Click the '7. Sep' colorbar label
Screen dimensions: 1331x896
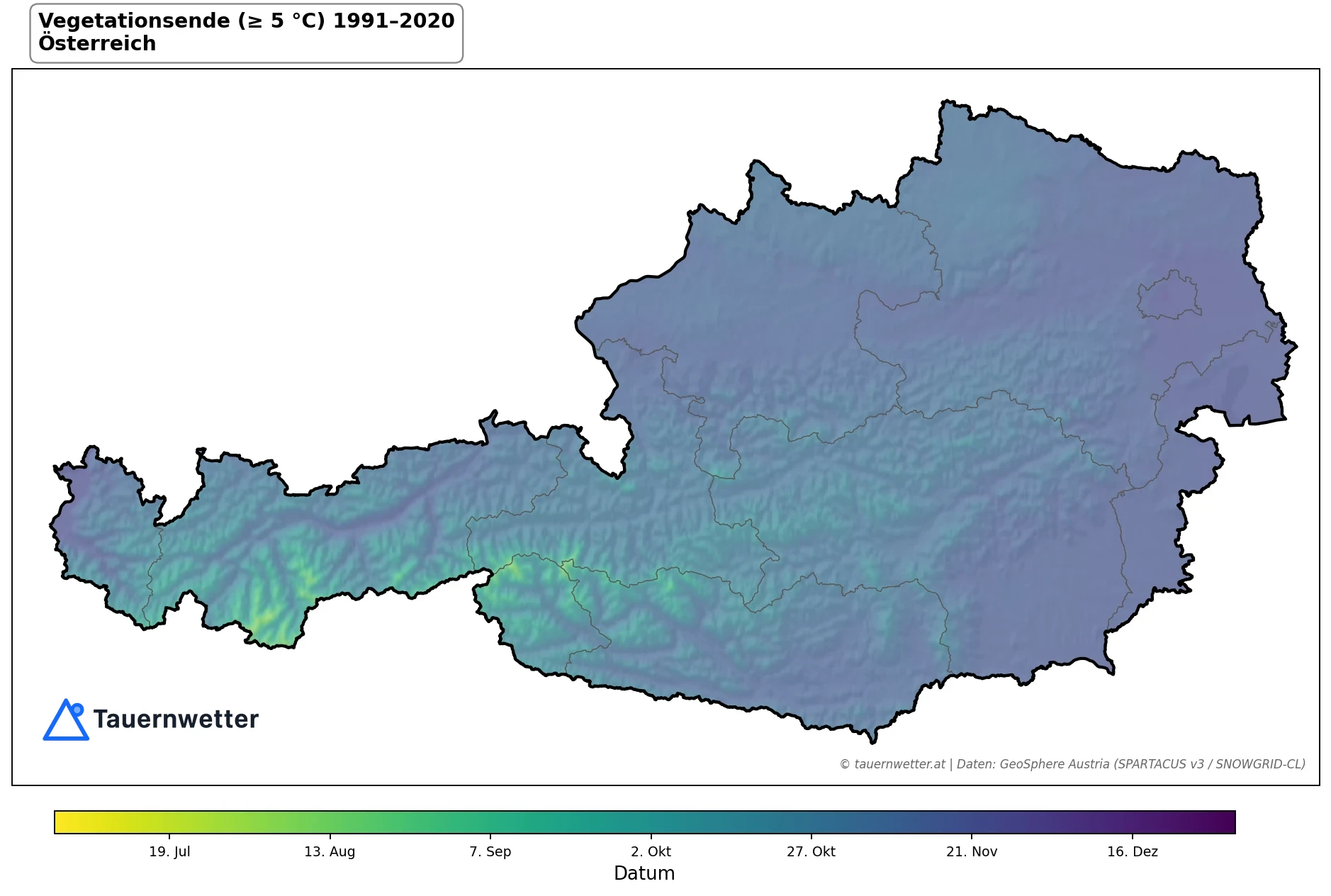tap(490, 851)
